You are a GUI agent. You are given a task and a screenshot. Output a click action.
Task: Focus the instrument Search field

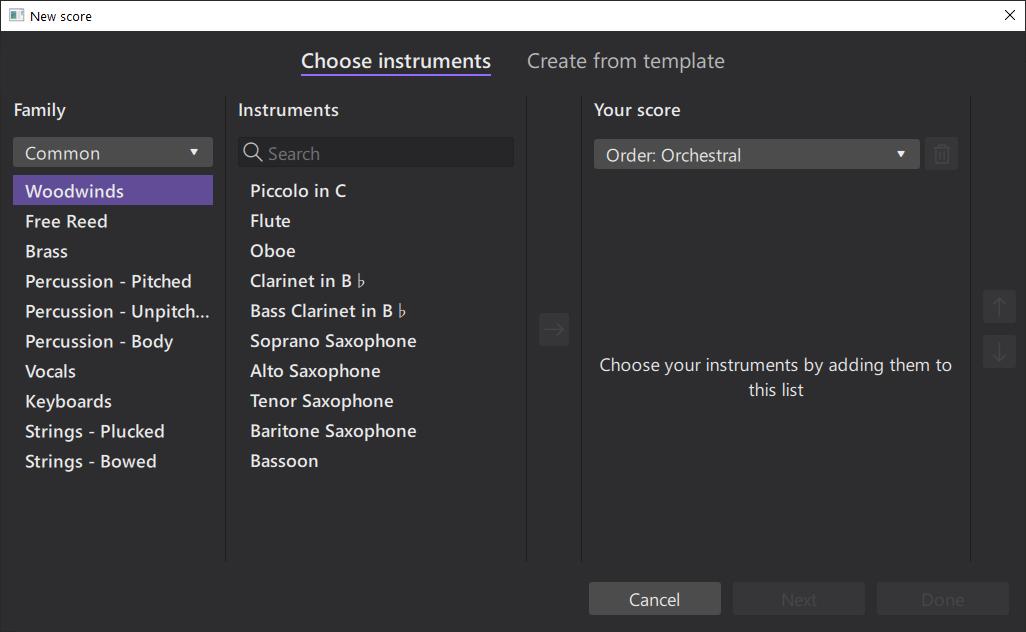click(385, 153)
